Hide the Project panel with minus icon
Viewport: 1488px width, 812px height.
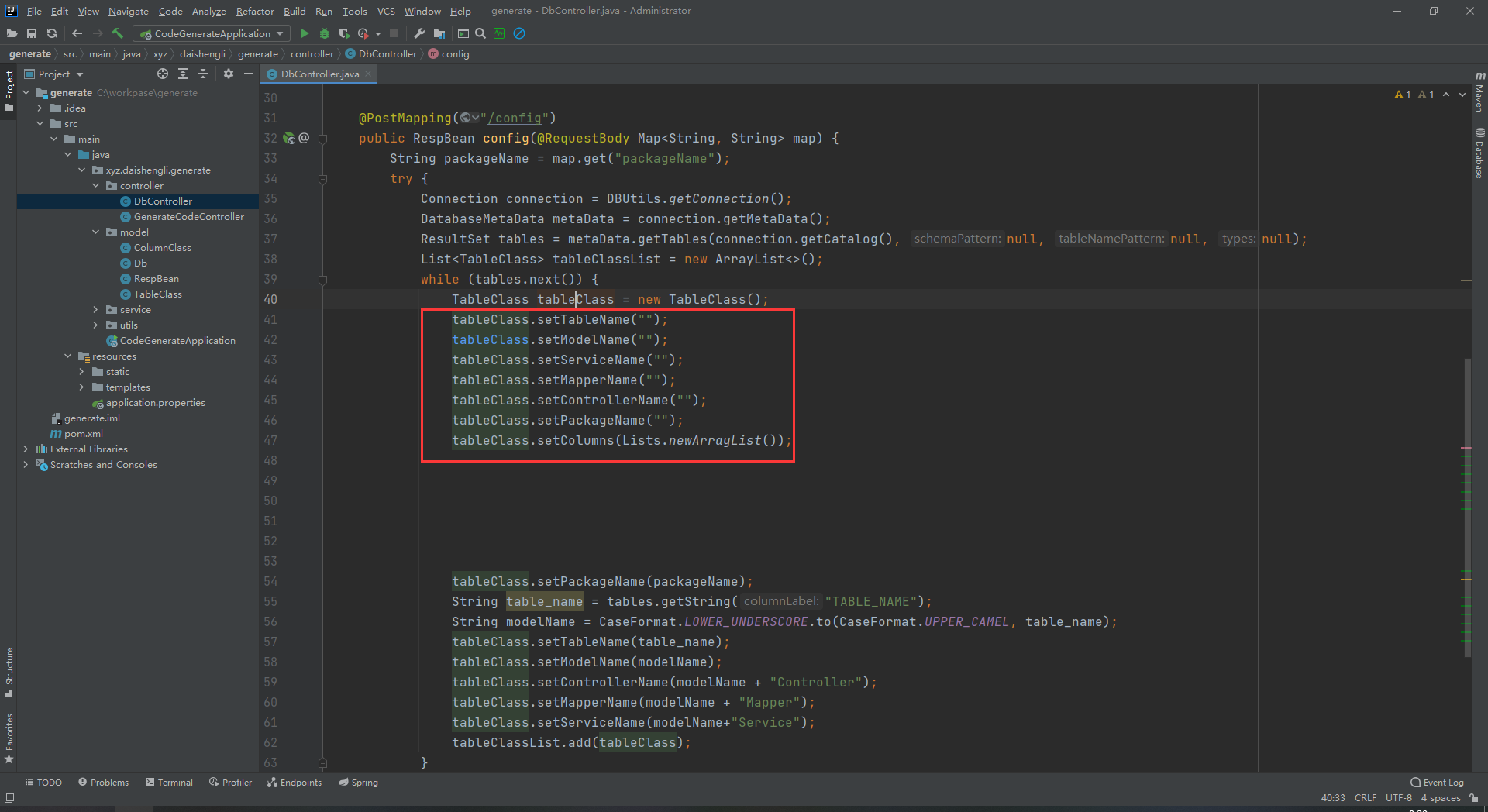(249, 74)
